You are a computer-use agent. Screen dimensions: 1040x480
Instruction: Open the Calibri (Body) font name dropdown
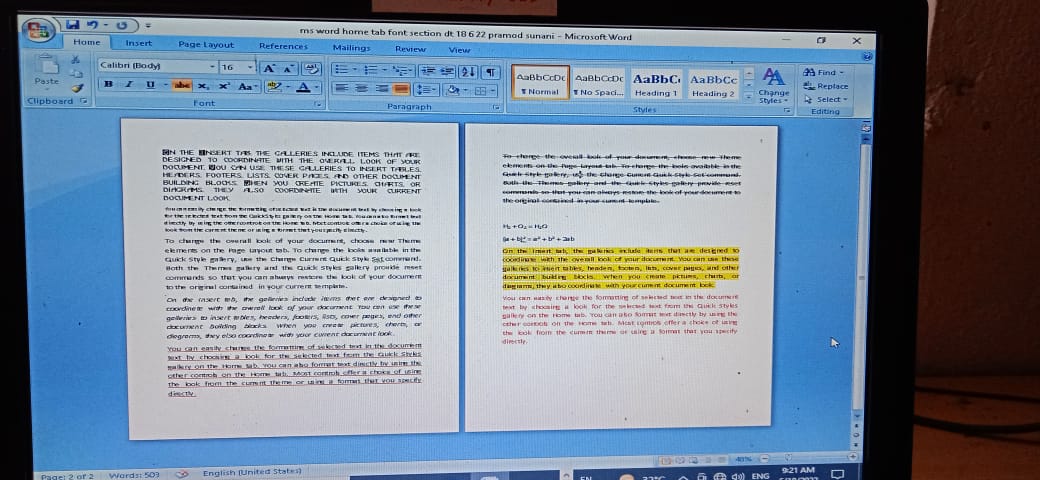coord(154,67)
